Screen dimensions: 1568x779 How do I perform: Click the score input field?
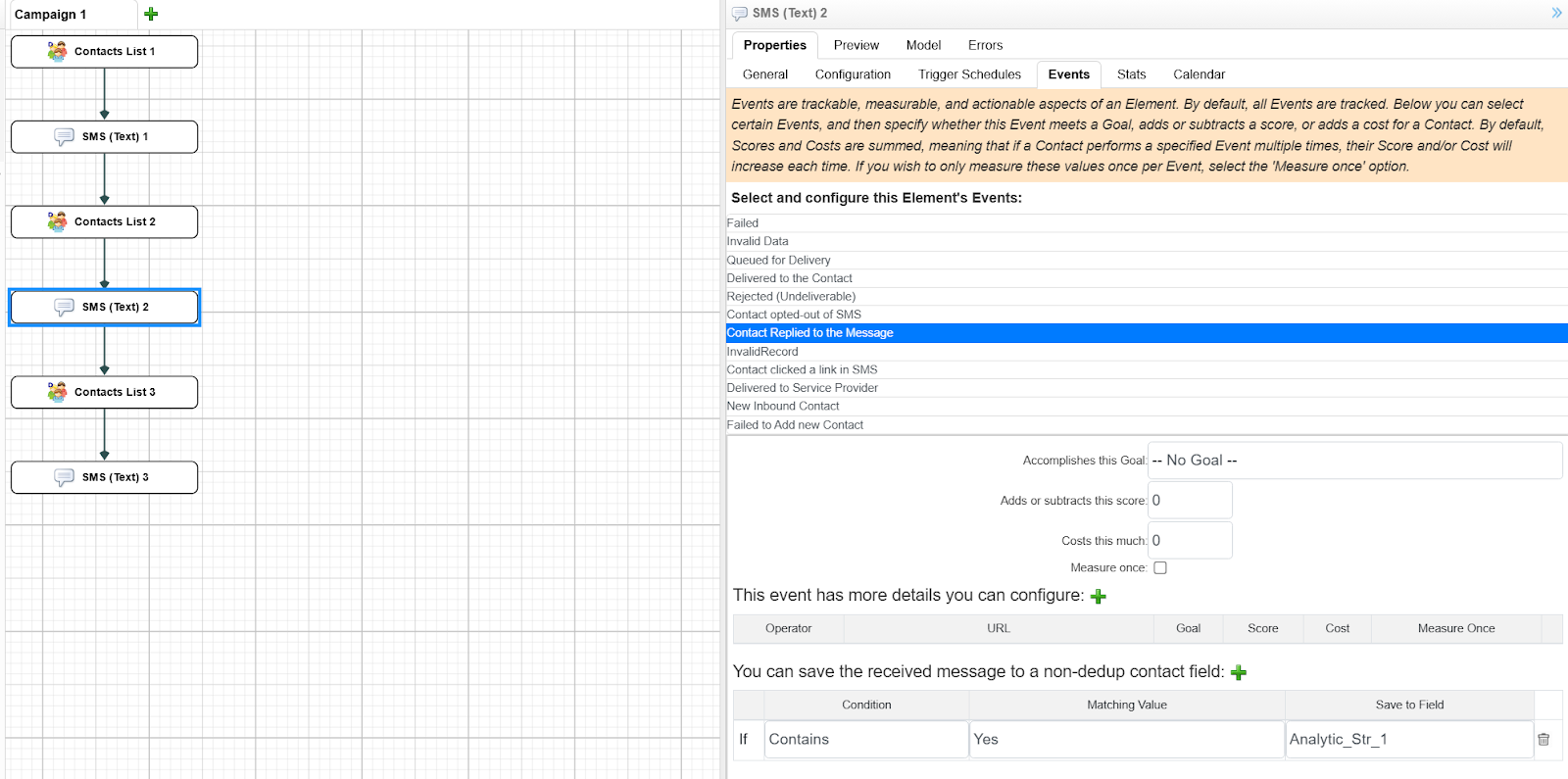(1190, 501)
